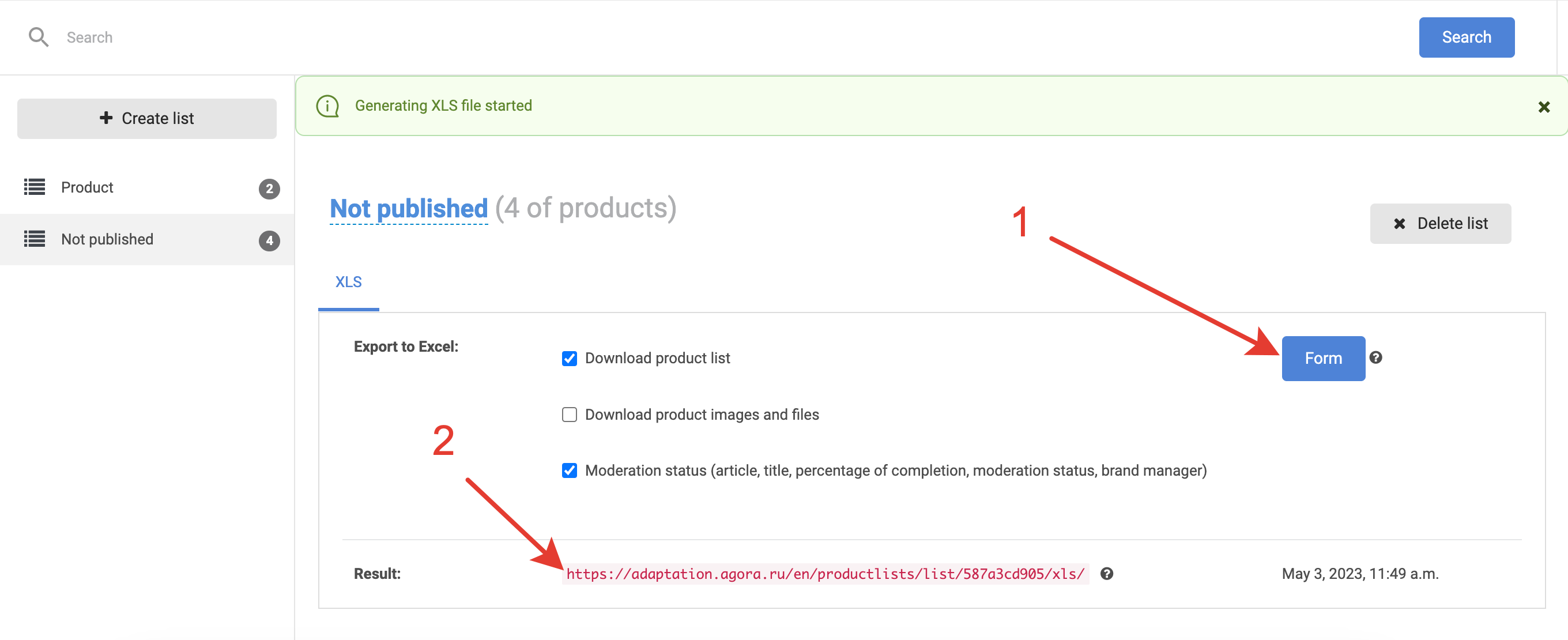Enable Download product images and files
The width and height of the screenshot is (1568, 640).
569,415
